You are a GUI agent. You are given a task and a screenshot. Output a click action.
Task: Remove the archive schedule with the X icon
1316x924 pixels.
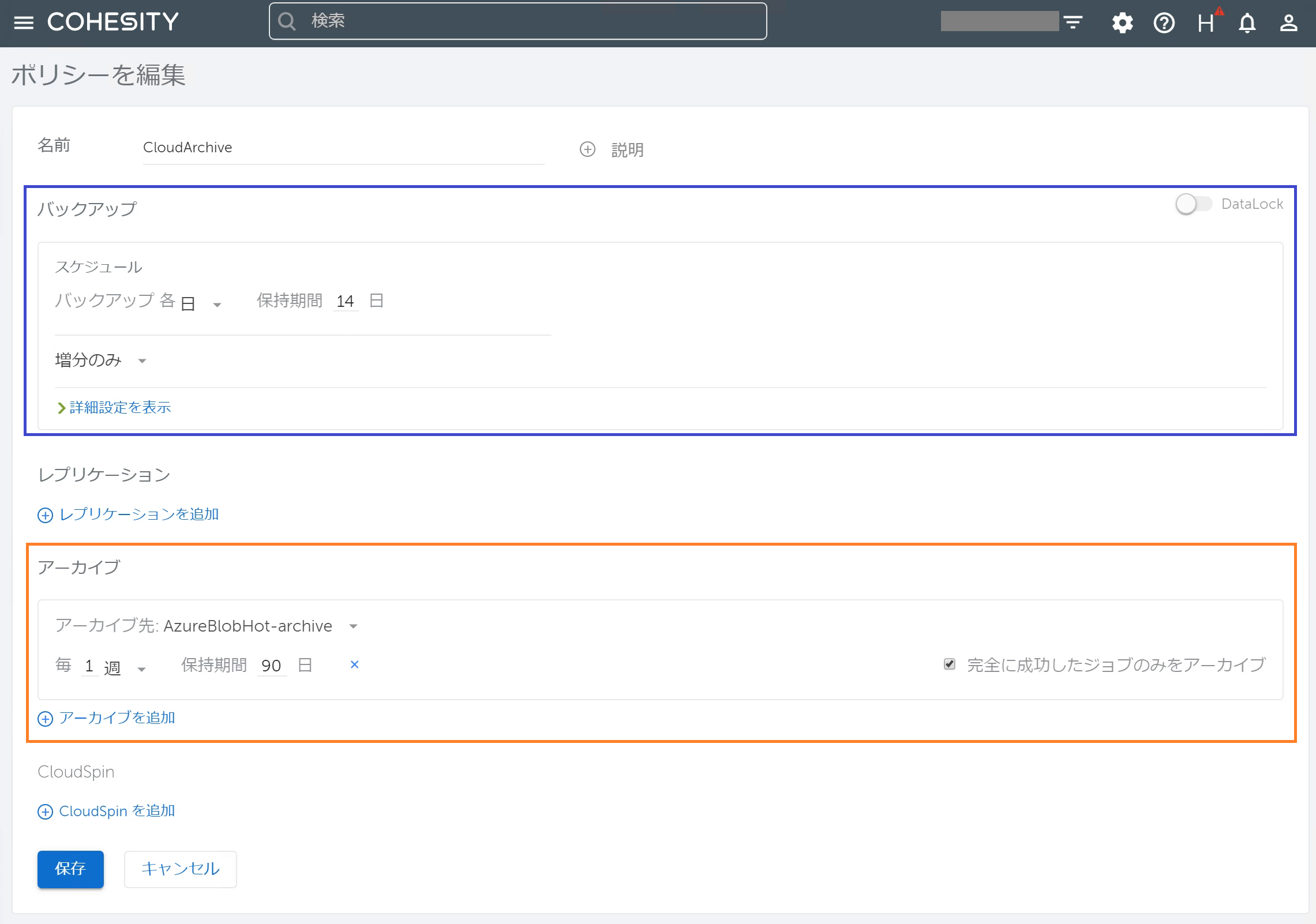(x=355, y=664)
